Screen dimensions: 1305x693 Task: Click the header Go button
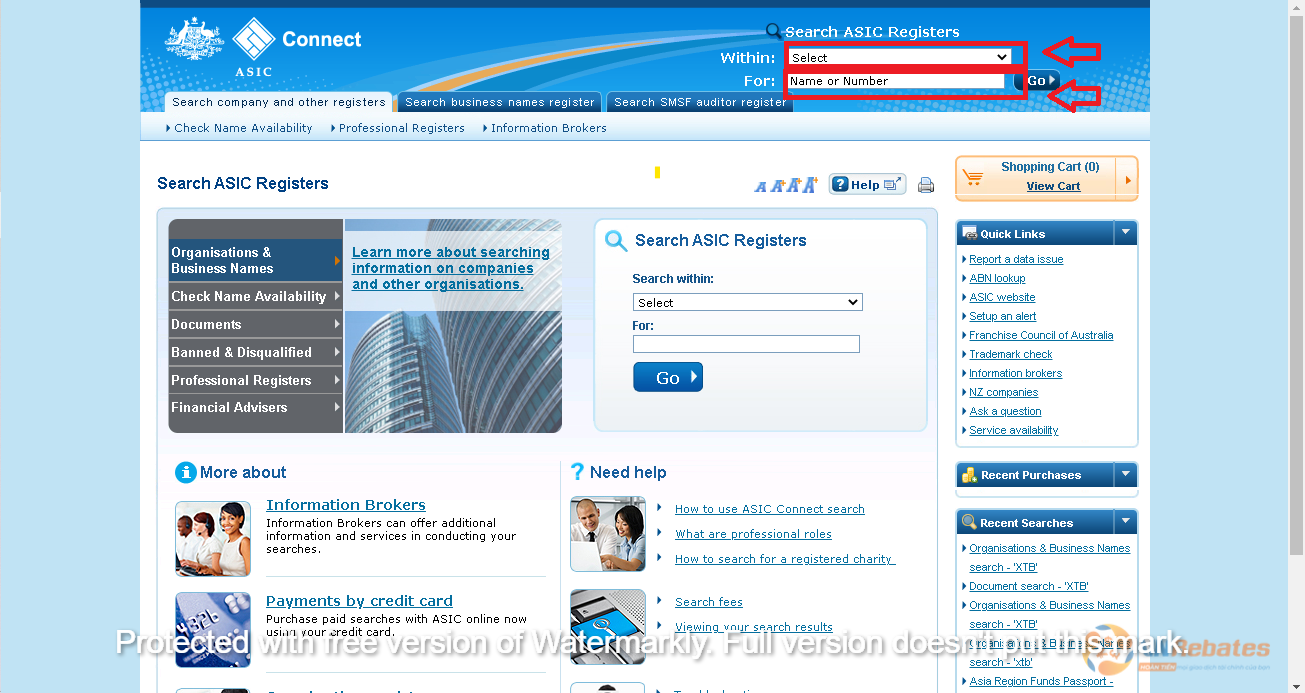pyautogui.click(x=1037, y=81)
